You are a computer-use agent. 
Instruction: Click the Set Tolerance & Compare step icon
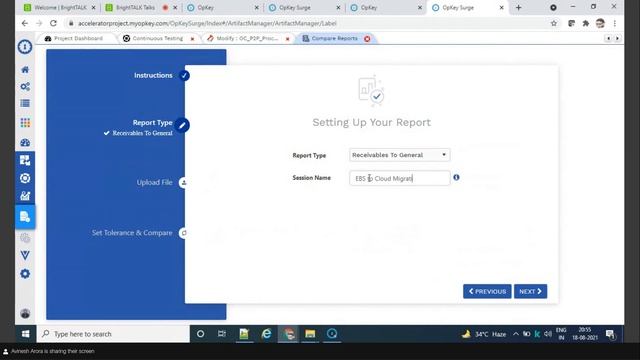(x=183, y=233)
